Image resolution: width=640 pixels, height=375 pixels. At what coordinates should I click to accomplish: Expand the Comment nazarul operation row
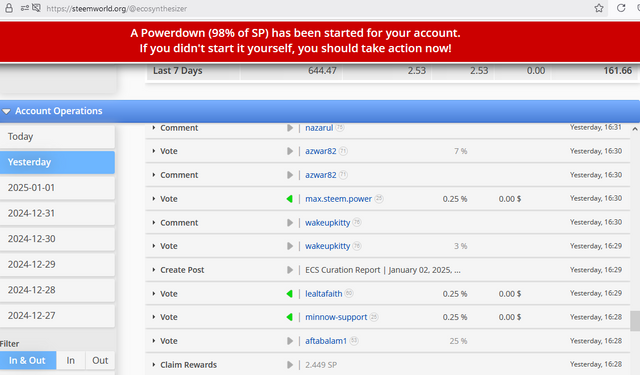[x=154, y=128]
